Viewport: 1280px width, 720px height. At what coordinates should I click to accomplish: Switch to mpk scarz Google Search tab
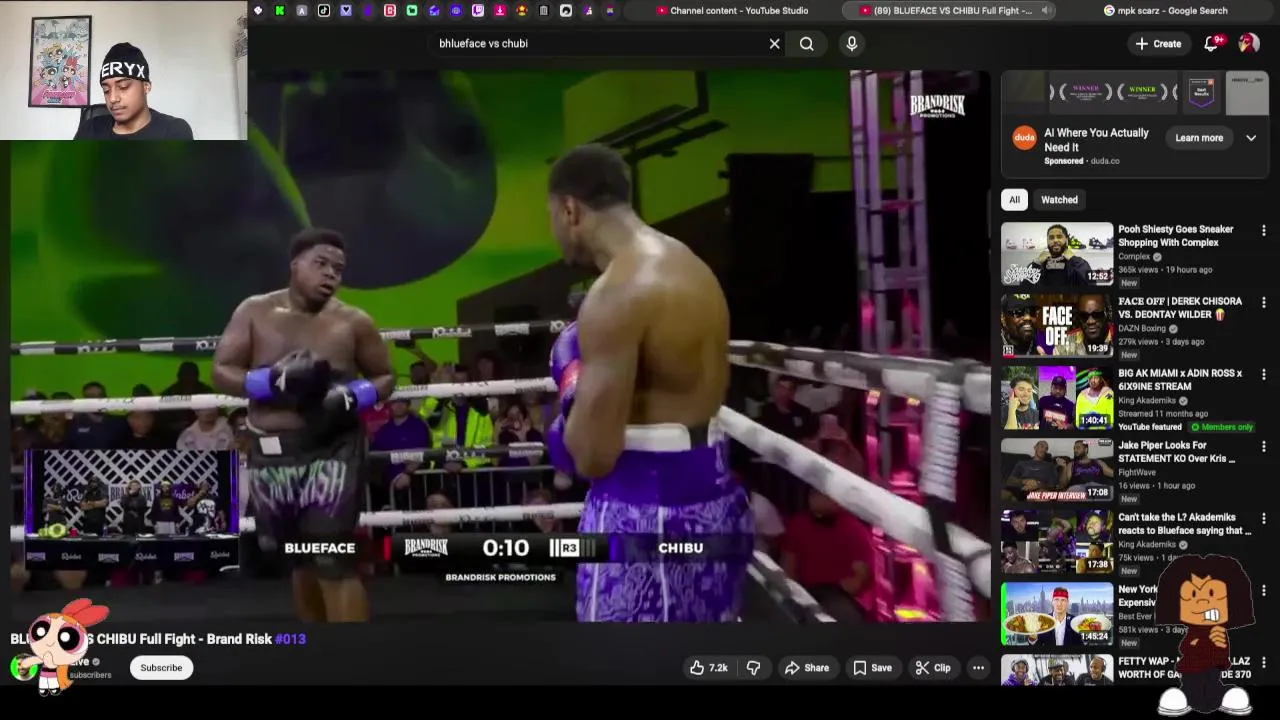pyautogui.click(x=1166, y=11)
